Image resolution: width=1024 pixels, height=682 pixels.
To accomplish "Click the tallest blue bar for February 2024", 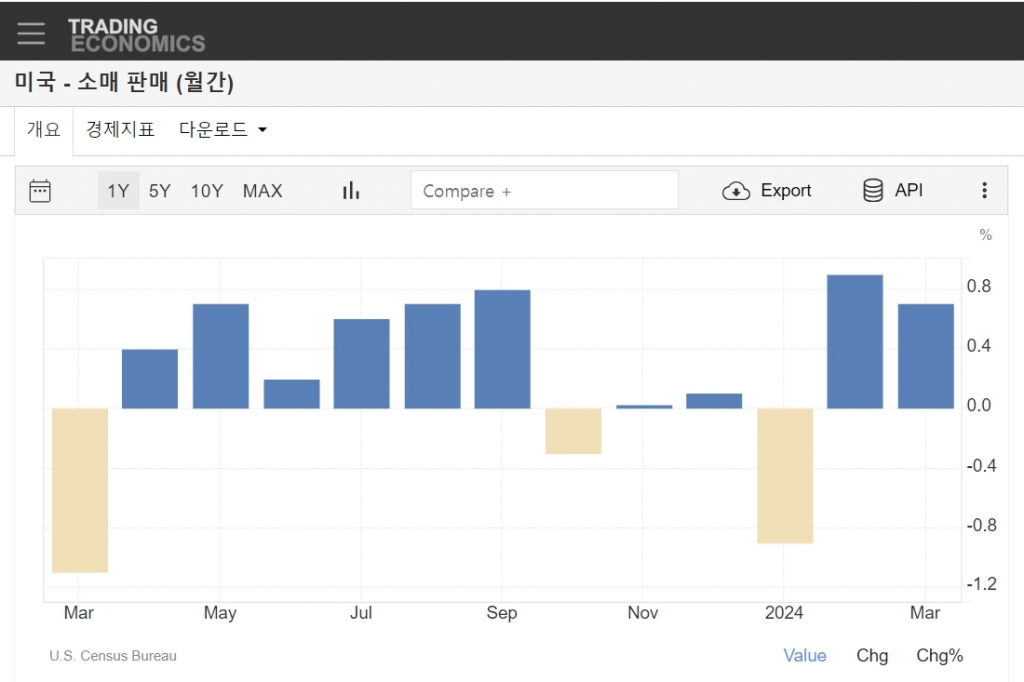I will [855, 341].
